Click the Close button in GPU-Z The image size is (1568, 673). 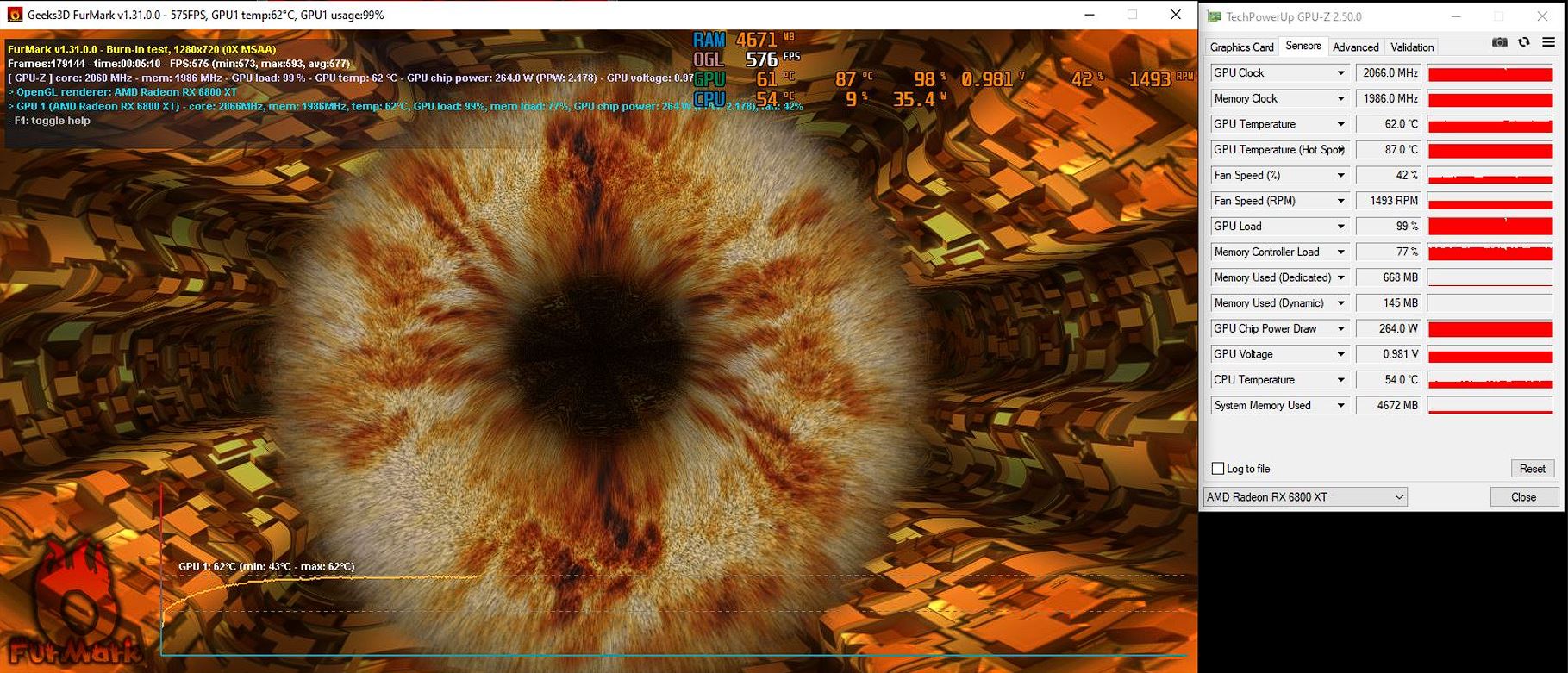(1523, 497)
